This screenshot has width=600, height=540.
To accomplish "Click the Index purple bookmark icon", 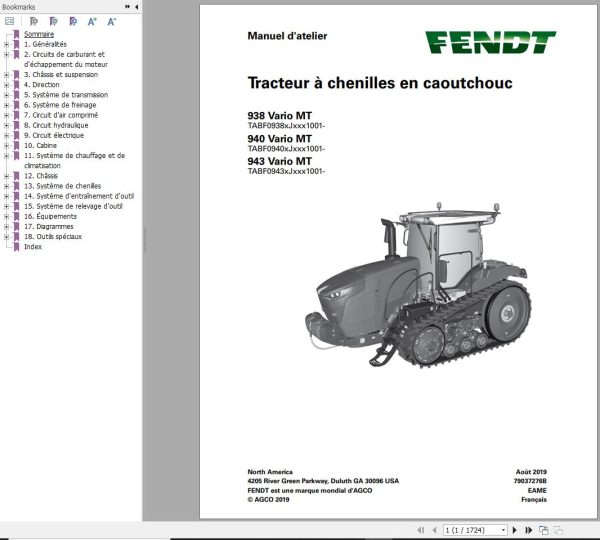I will pyautogui.click(x=16, y=247).
